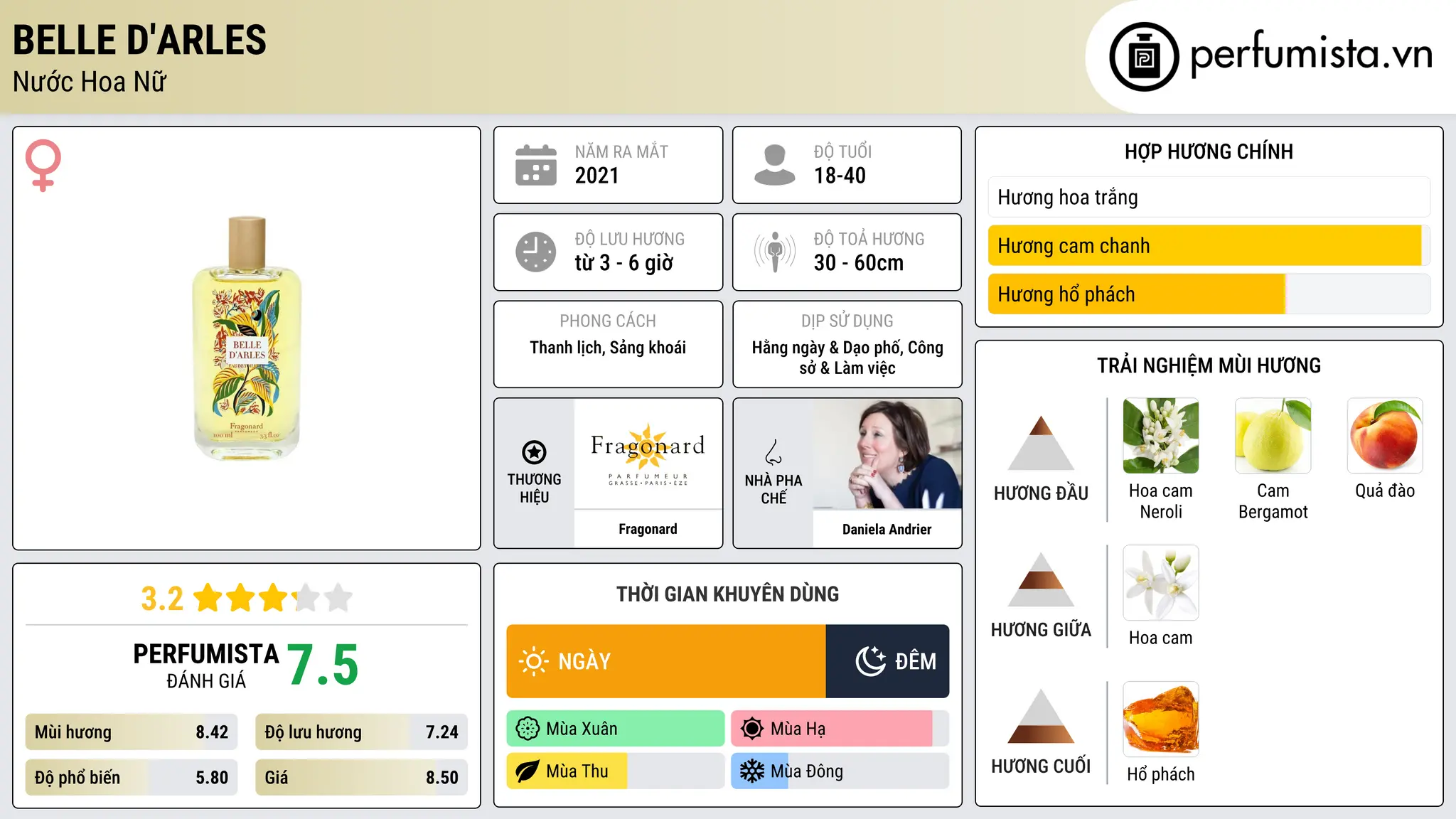This screenshot has height=819, width=1456.
Task: Open the Belle d'Arles bottle image
Action: tap(247, 338)
